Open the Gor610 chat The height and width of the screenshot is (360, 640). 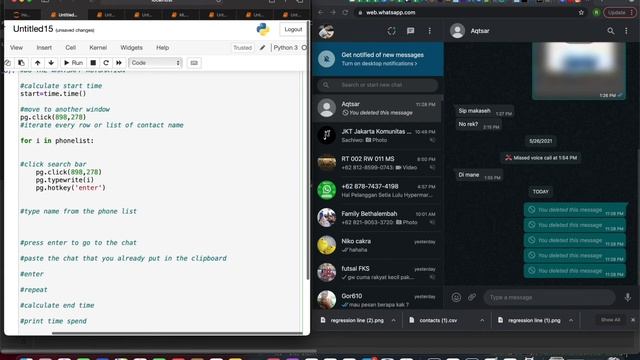pos(378,299)
